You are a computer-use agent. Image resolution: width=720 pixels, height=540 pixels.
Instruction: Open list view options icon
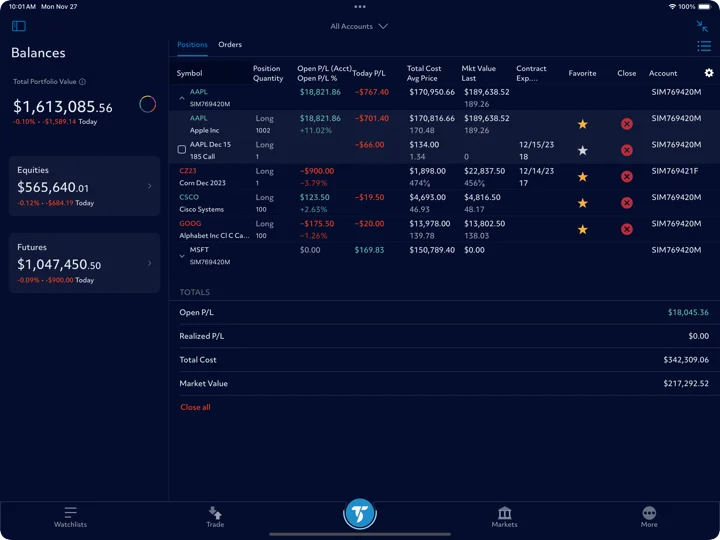point(704,46)
